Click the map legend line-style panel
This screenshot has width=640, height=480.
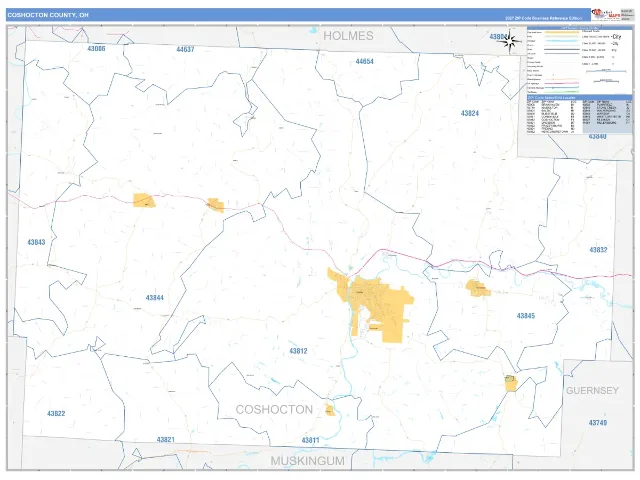coord(579,60)
